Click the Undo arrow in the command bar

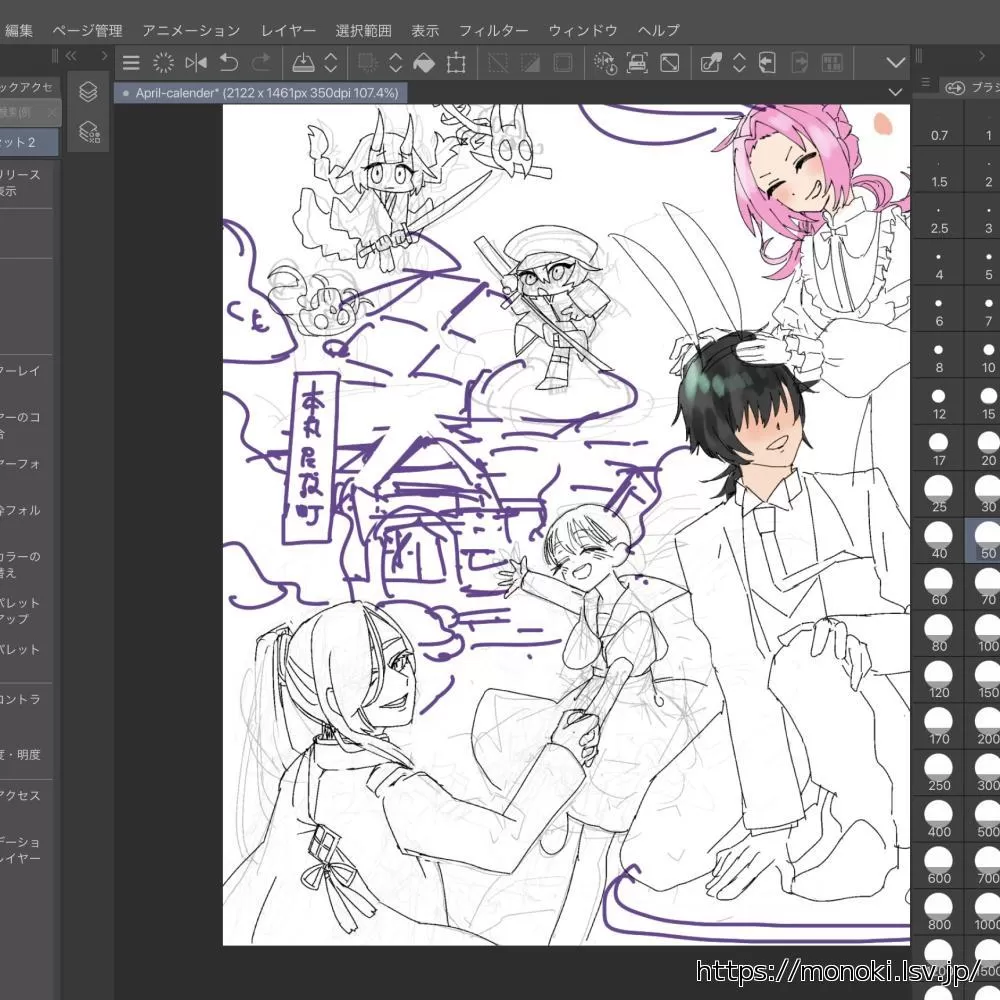pos(229,63)
